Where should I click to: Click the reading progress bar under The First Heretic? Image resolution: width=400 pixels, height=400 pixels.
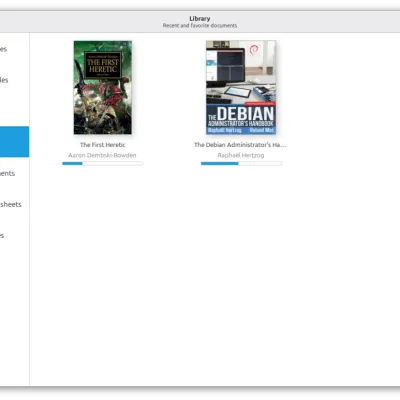point(103,163)
